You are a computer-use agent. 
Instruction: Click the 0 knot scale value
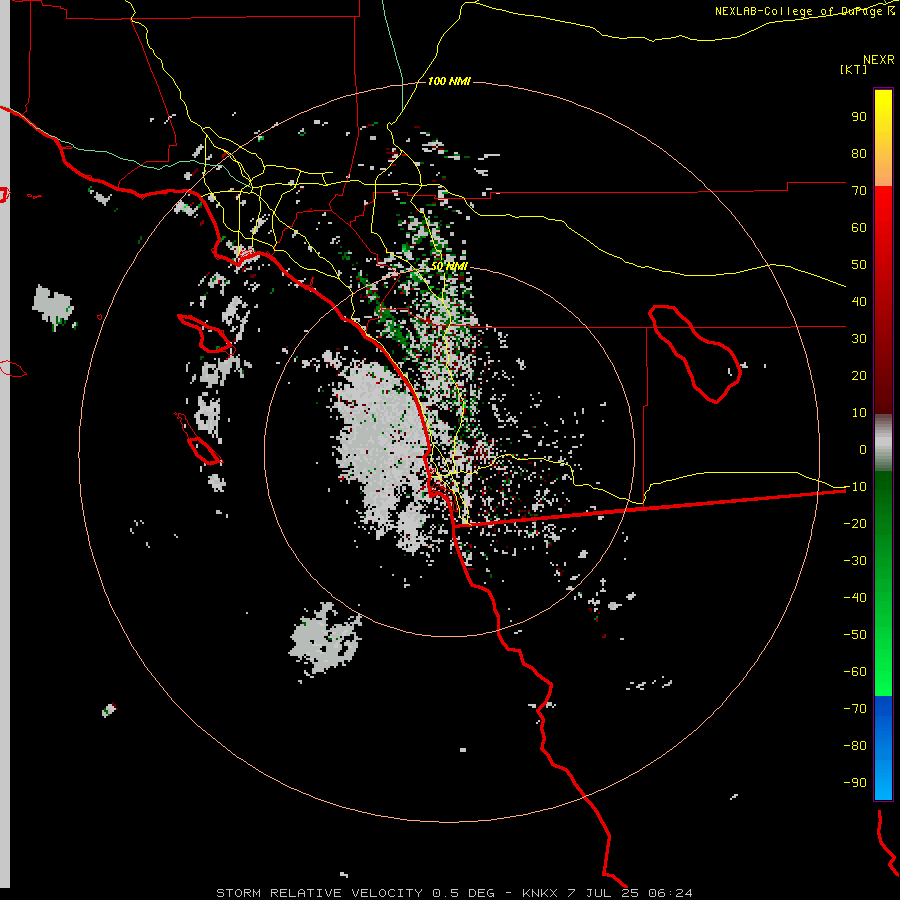[863, 450]
